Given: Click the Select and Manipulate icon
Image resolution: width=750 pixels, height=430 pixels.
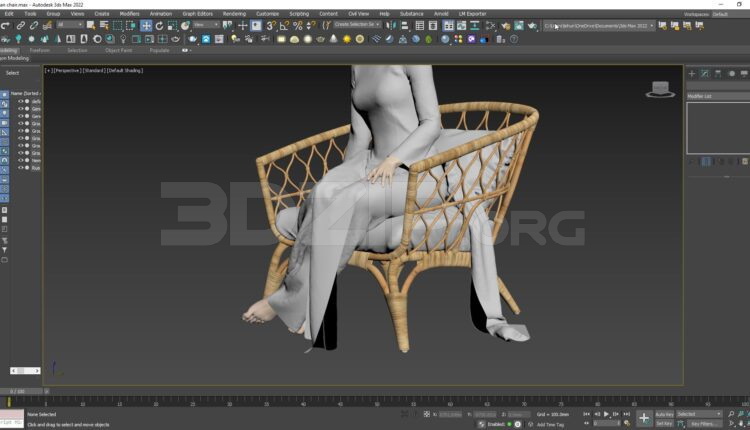Looking at the screenshot, I should pos(243,25).
